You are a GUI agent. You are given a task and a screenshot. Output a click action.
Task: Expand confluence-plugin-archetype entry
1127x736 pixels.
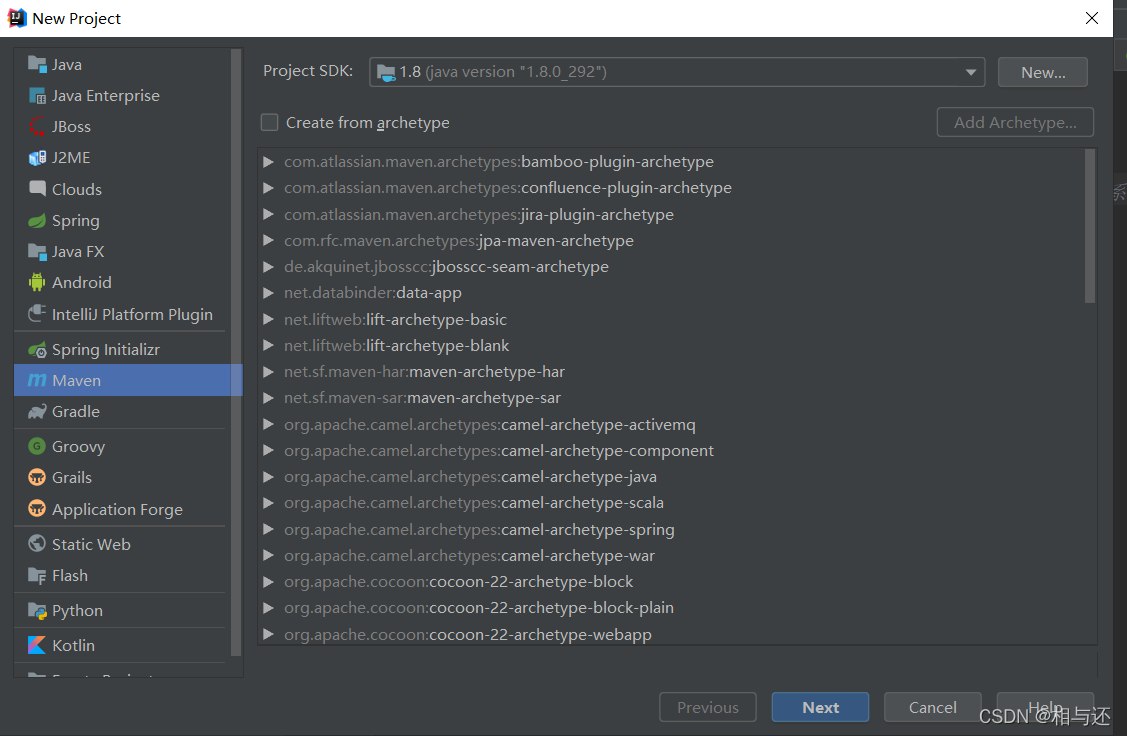coord(268,188)
